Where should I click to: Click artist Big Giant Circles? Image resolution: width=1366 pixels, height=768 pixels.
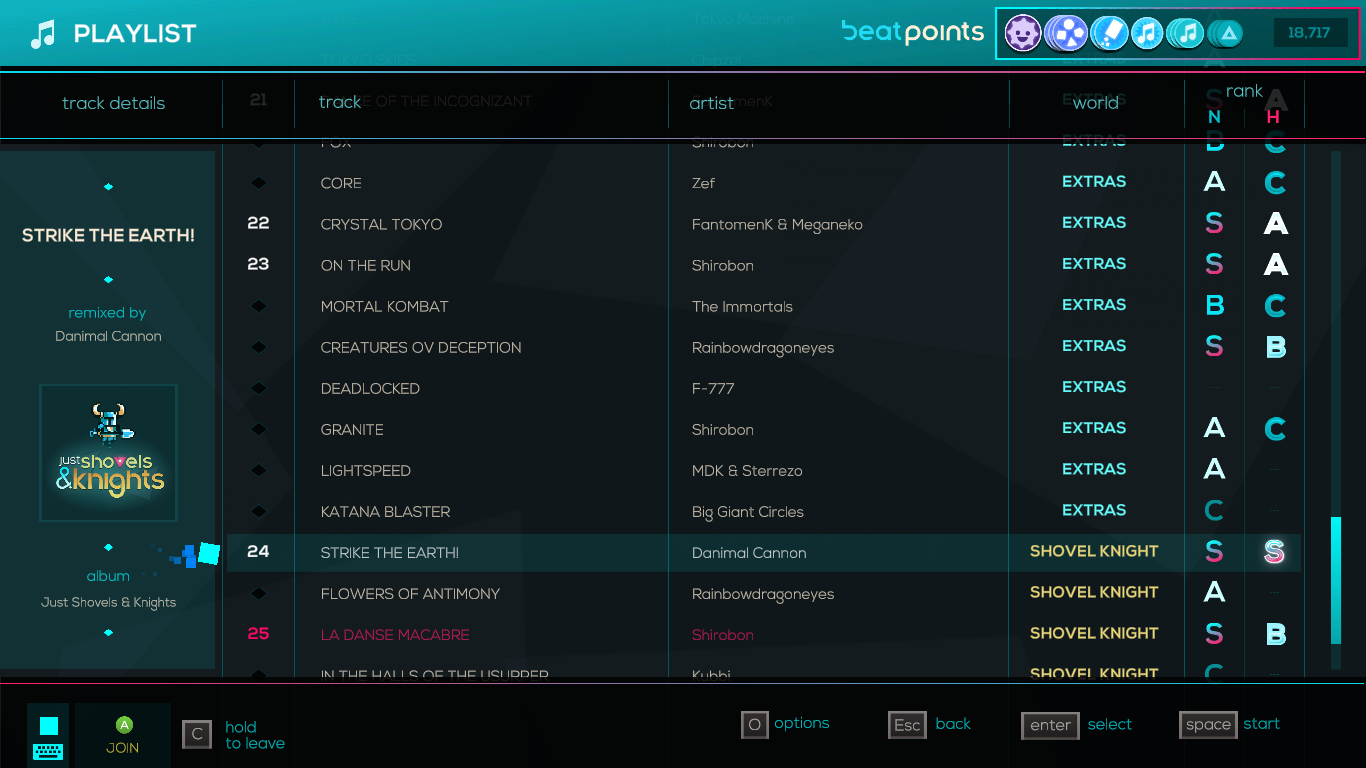tap(748, 512)
